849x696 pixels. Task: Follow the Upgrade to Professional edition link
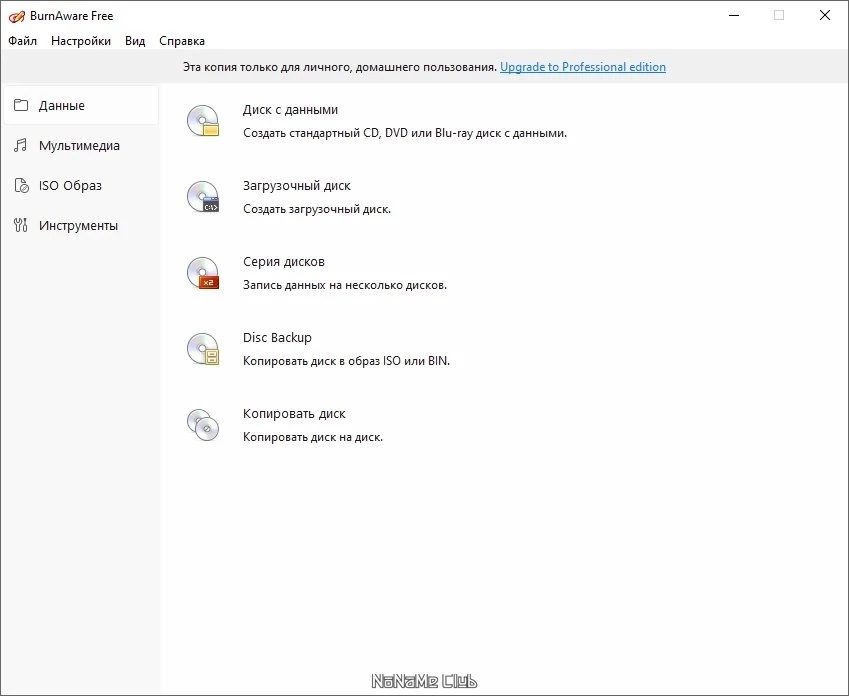point(583,67)
